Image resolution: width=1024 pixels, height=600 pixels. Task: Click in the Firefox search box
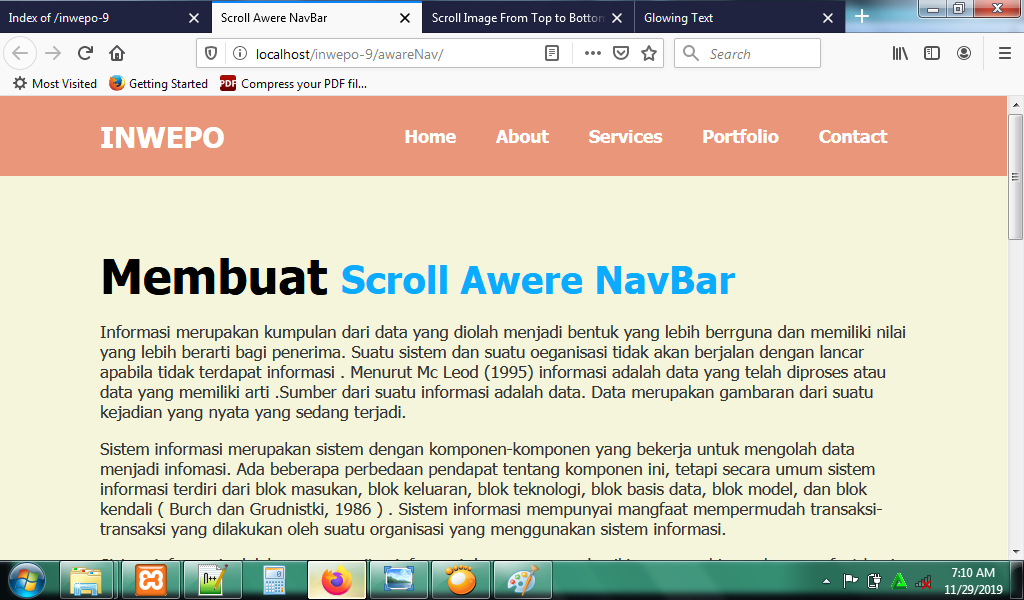760,53
